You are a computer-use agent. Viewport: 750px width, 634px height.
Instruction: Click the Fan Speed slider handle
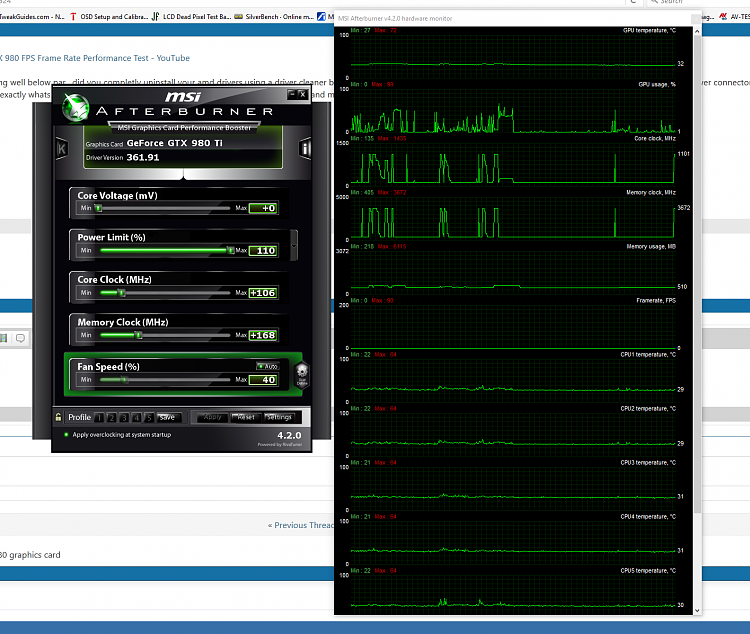coord(124,380)
